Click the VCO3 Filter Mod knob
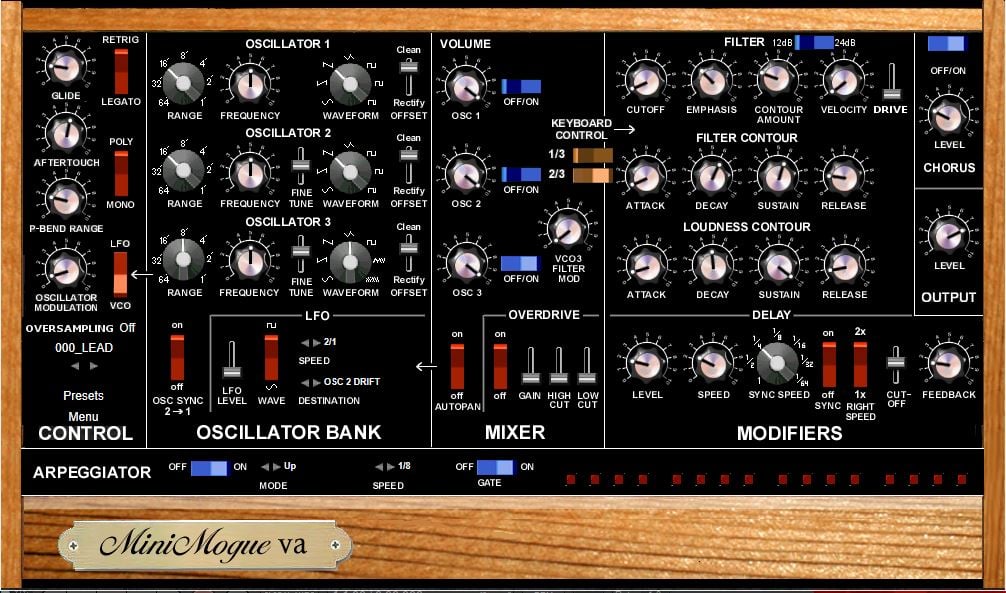Image resolution: width=1006 pixels, height=593 pixels. 567,230
